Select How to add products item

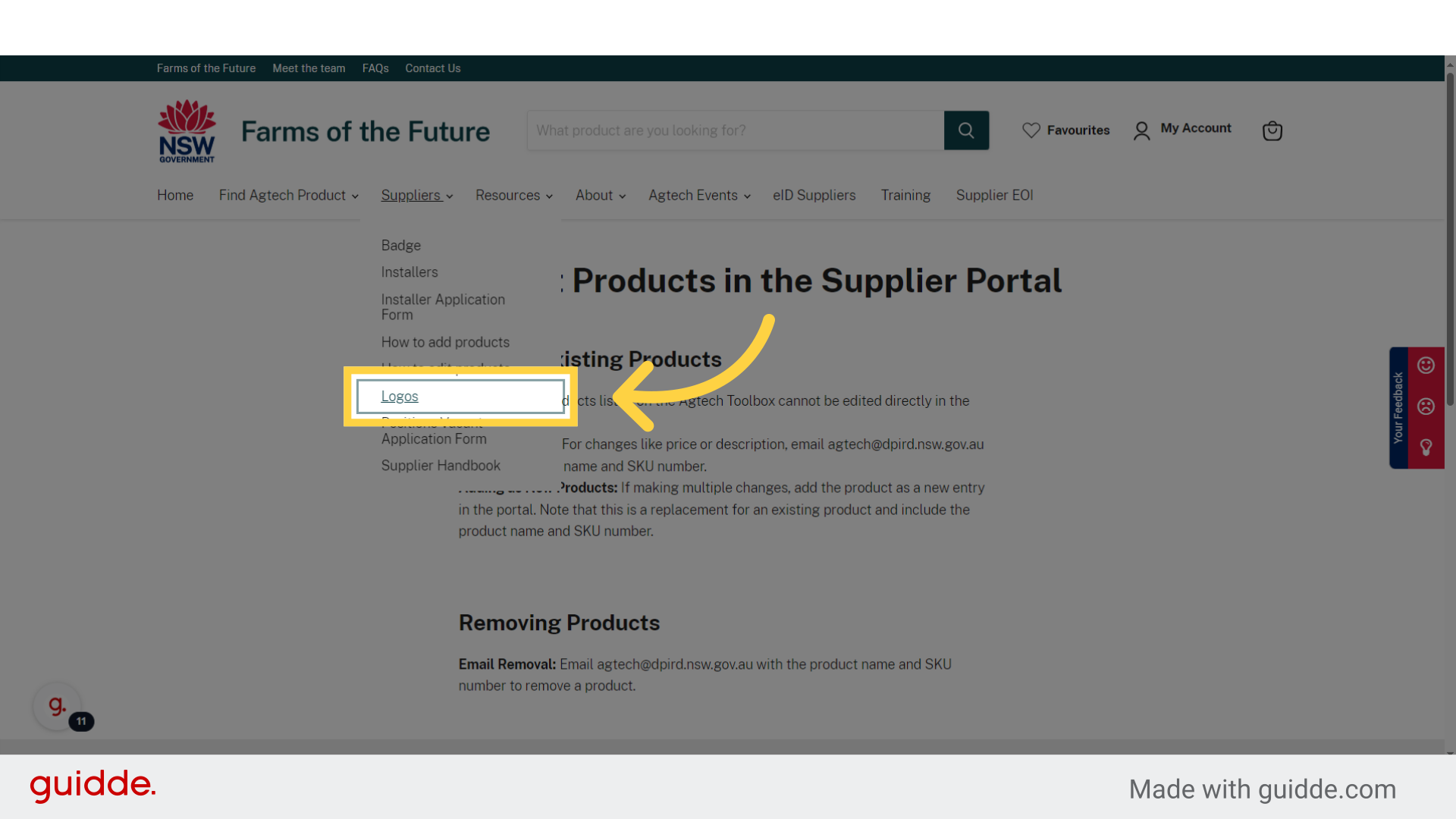[x=445, y=342]
